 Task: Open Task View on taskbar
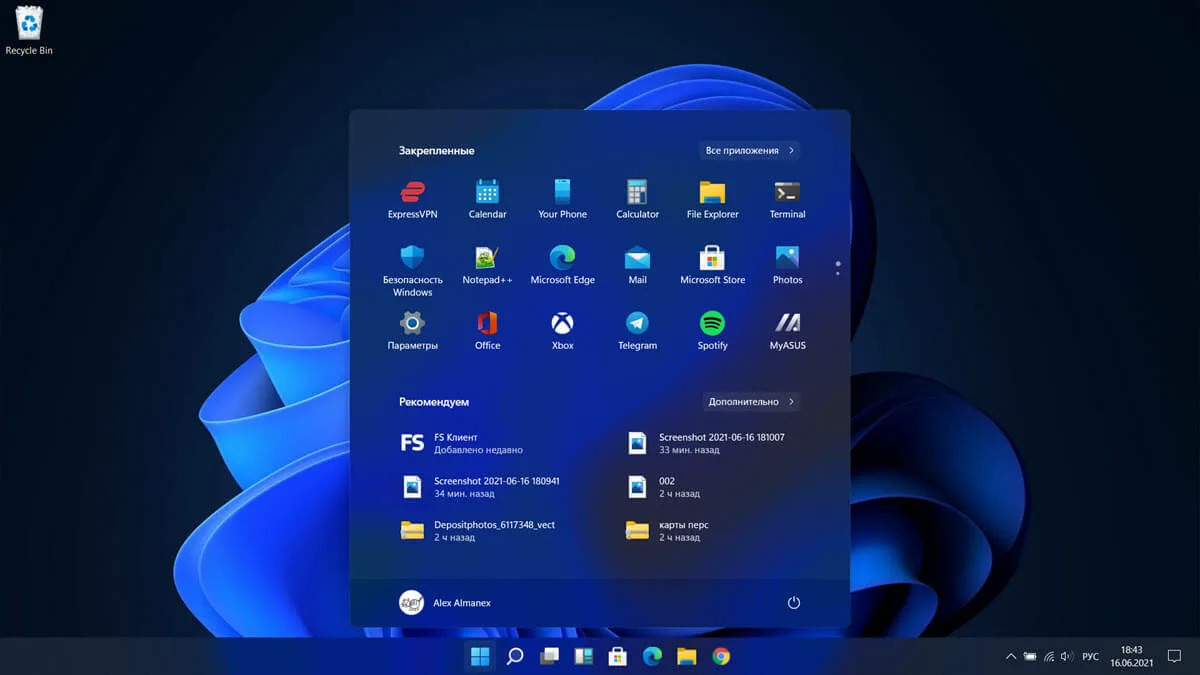point(549,656)
